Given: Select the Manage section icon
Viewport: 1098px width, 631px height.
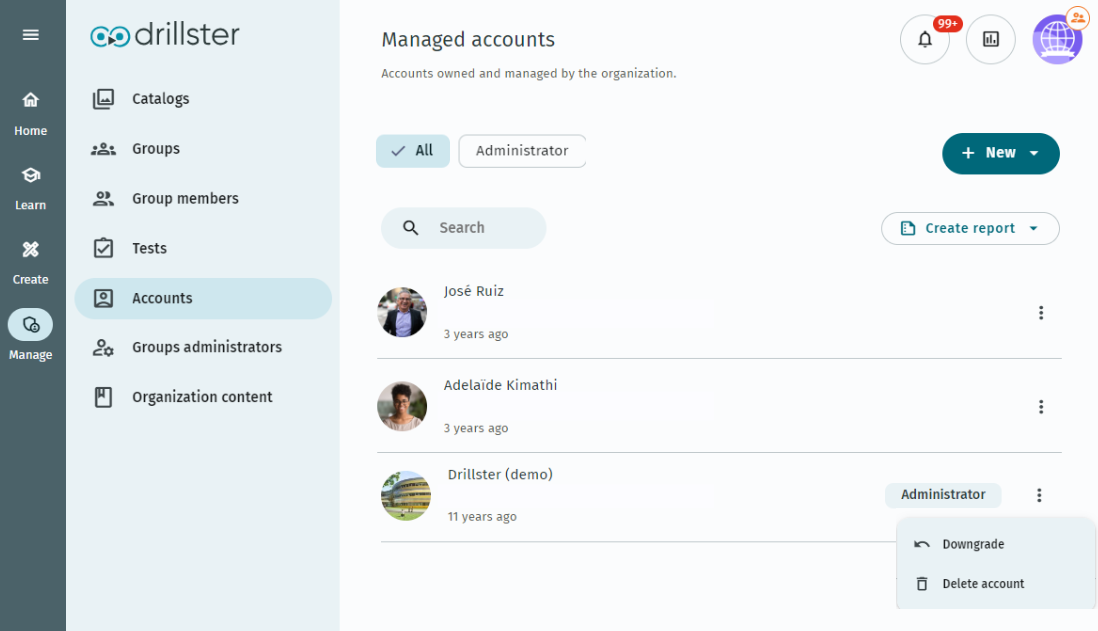Looking at the screenshot, I should [30, 325].
